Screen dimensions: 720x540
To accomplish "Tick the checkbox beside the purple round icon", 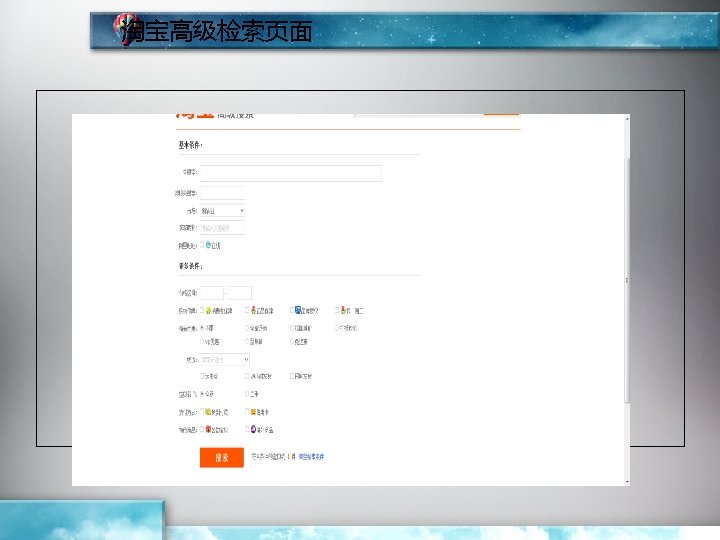I will click(247, 429).
